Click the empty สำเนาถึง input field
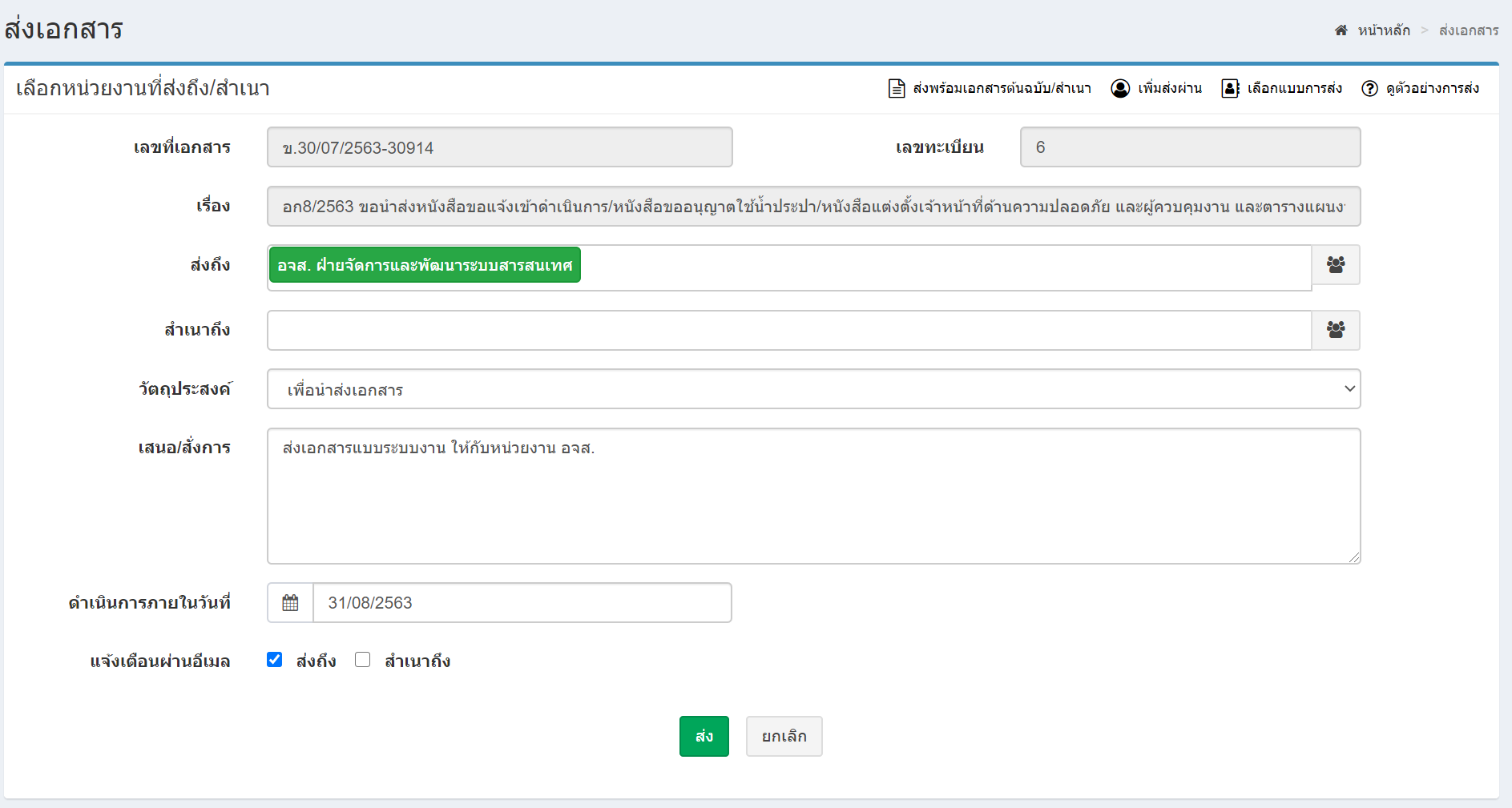This screenshot has width=1512, height=808. 788,331
